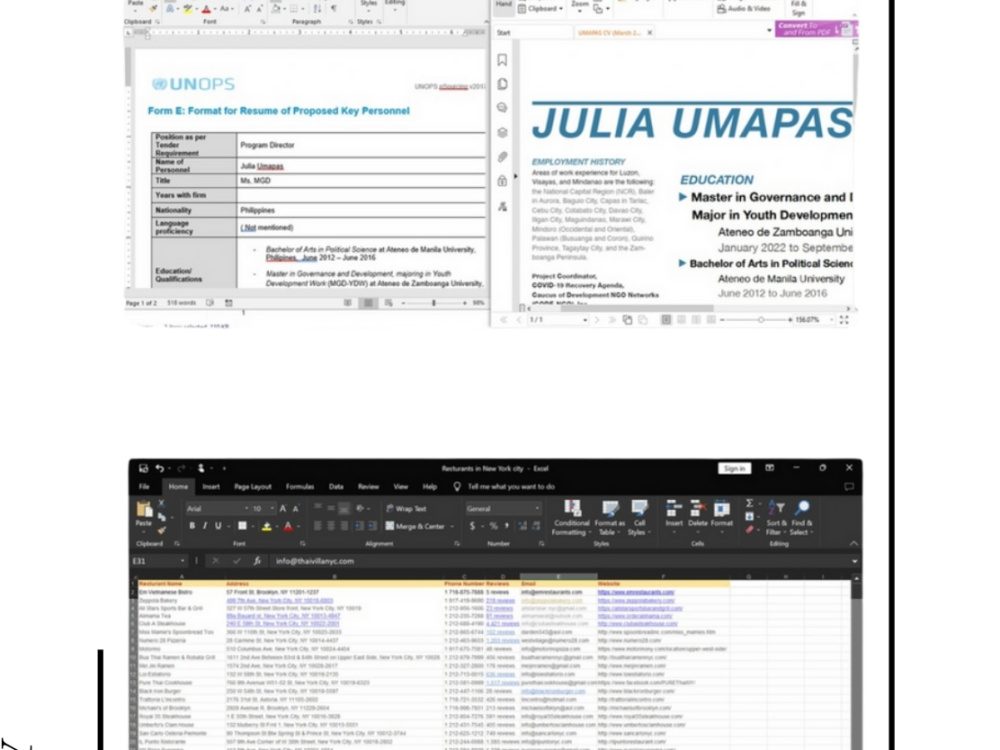Click the Cut scissors icon in Excel
Image resolution: width=1000 pixels, height=750 pixels.
[x=161, y=504]
